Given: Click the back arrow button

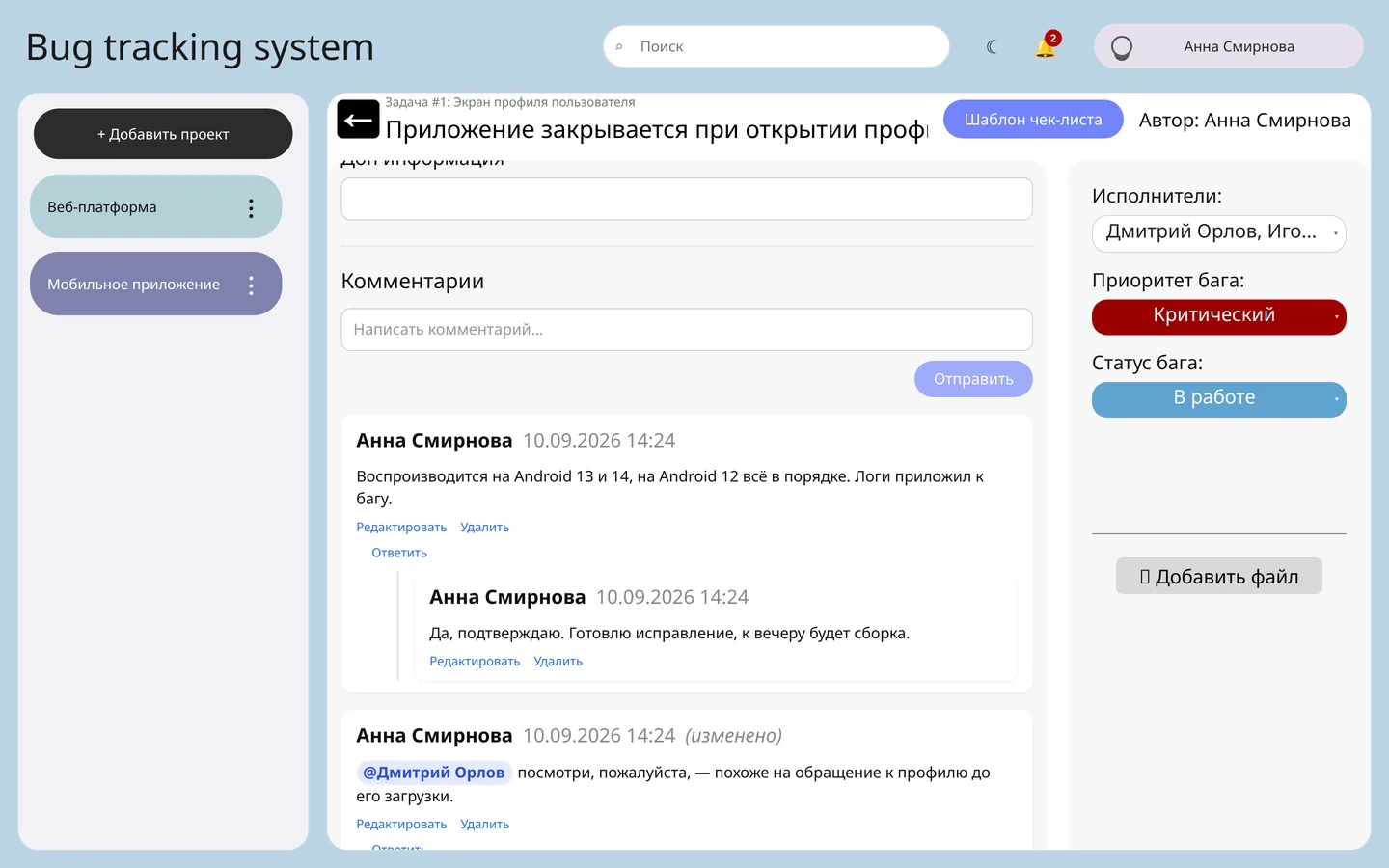Looking at the screenshot, I should [x=358, y=121].
